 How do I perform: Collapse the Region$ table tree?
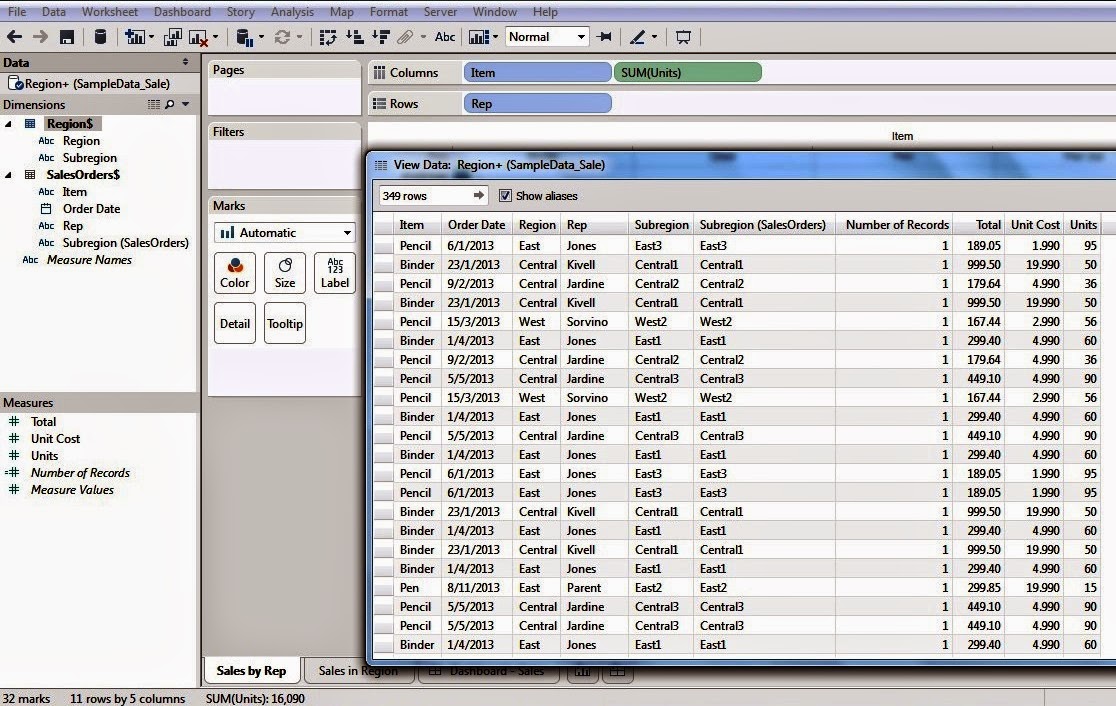(9, 124)
